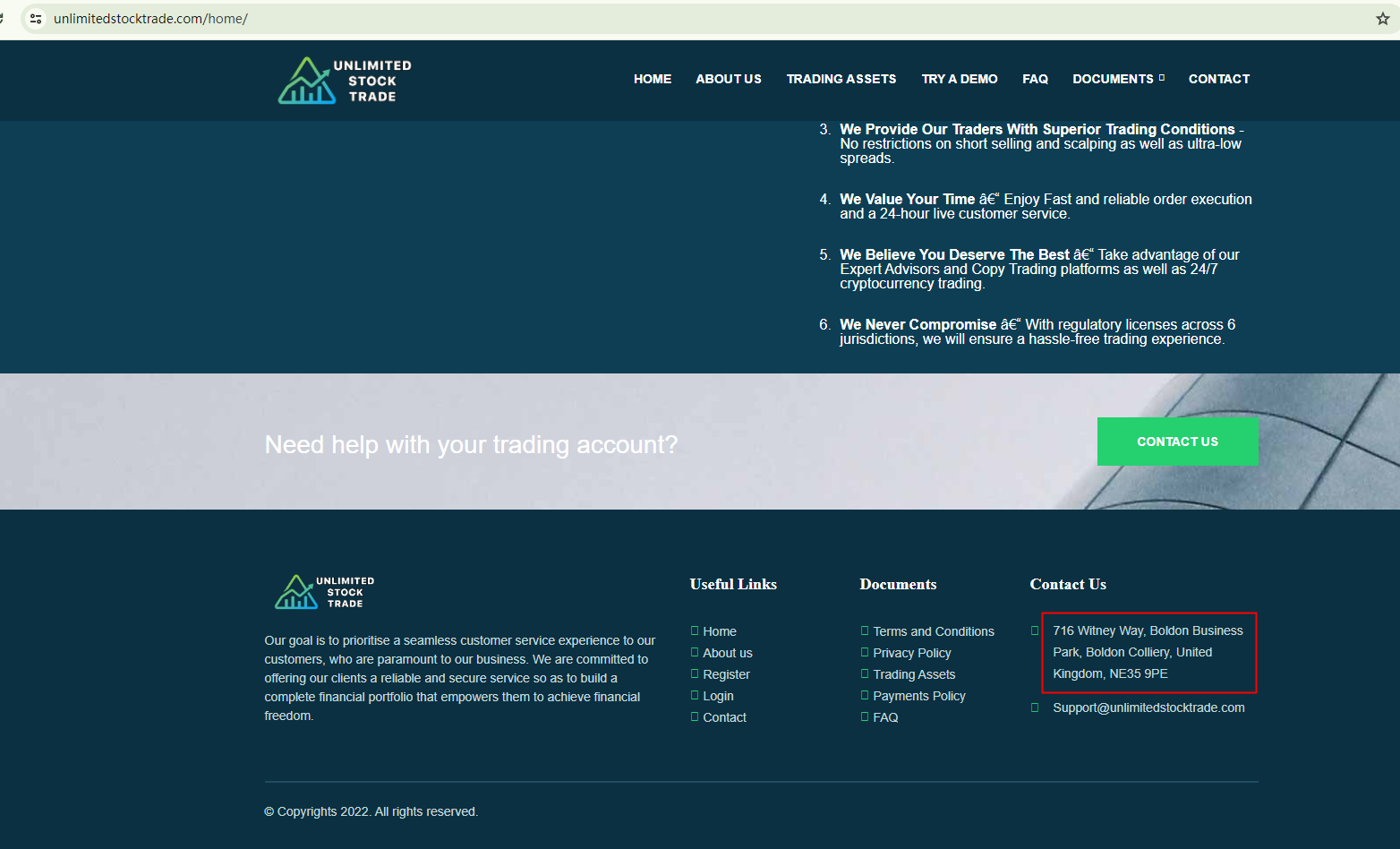1400x849 pixels.
Task: Click the Unlimited Stock Trade header logo
Action: point(345,81)
